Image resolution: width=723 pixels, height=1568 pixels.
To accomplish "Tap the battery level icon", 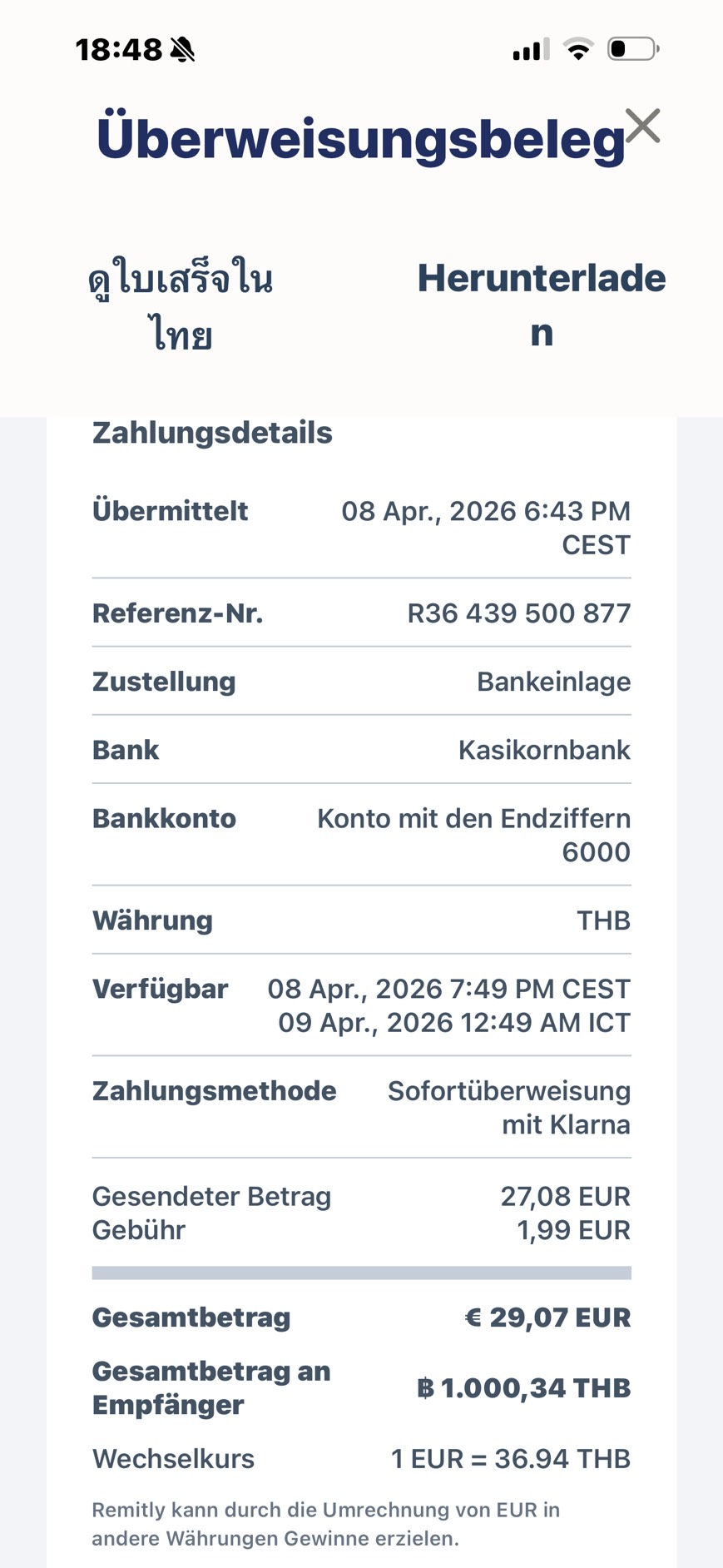I will [633, 49].
